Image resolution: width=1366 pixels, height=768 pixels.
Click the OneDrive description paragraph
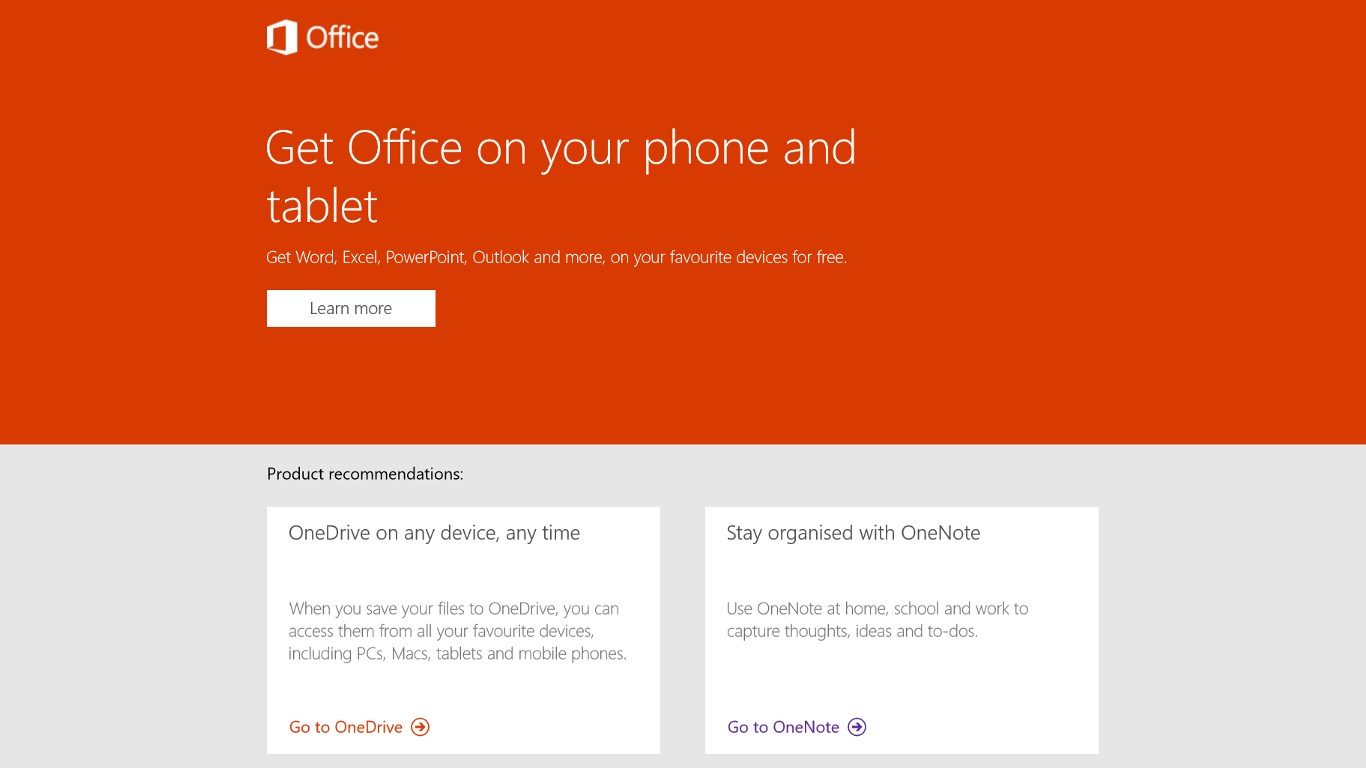click(x=458, y=631)
